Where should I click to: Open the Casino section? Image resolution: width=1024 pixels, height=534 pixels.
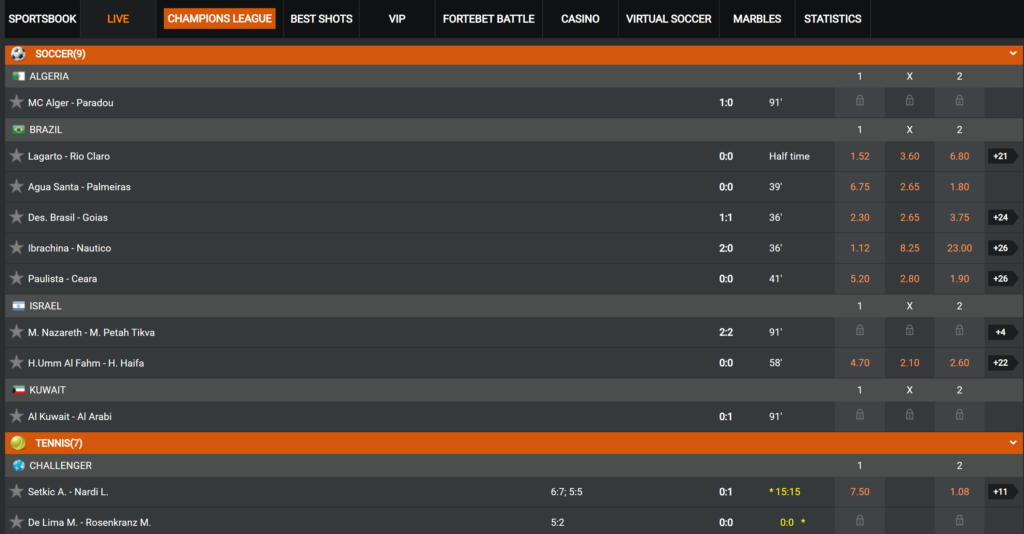580,19
